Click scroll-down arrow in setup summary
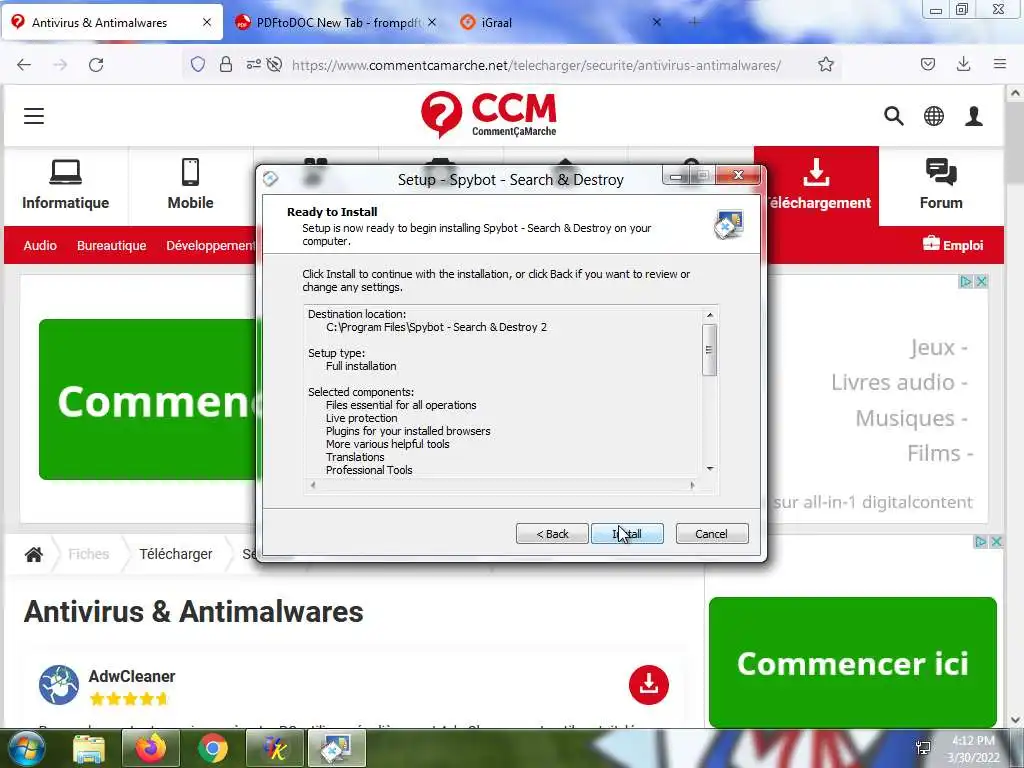 [709, 469]
